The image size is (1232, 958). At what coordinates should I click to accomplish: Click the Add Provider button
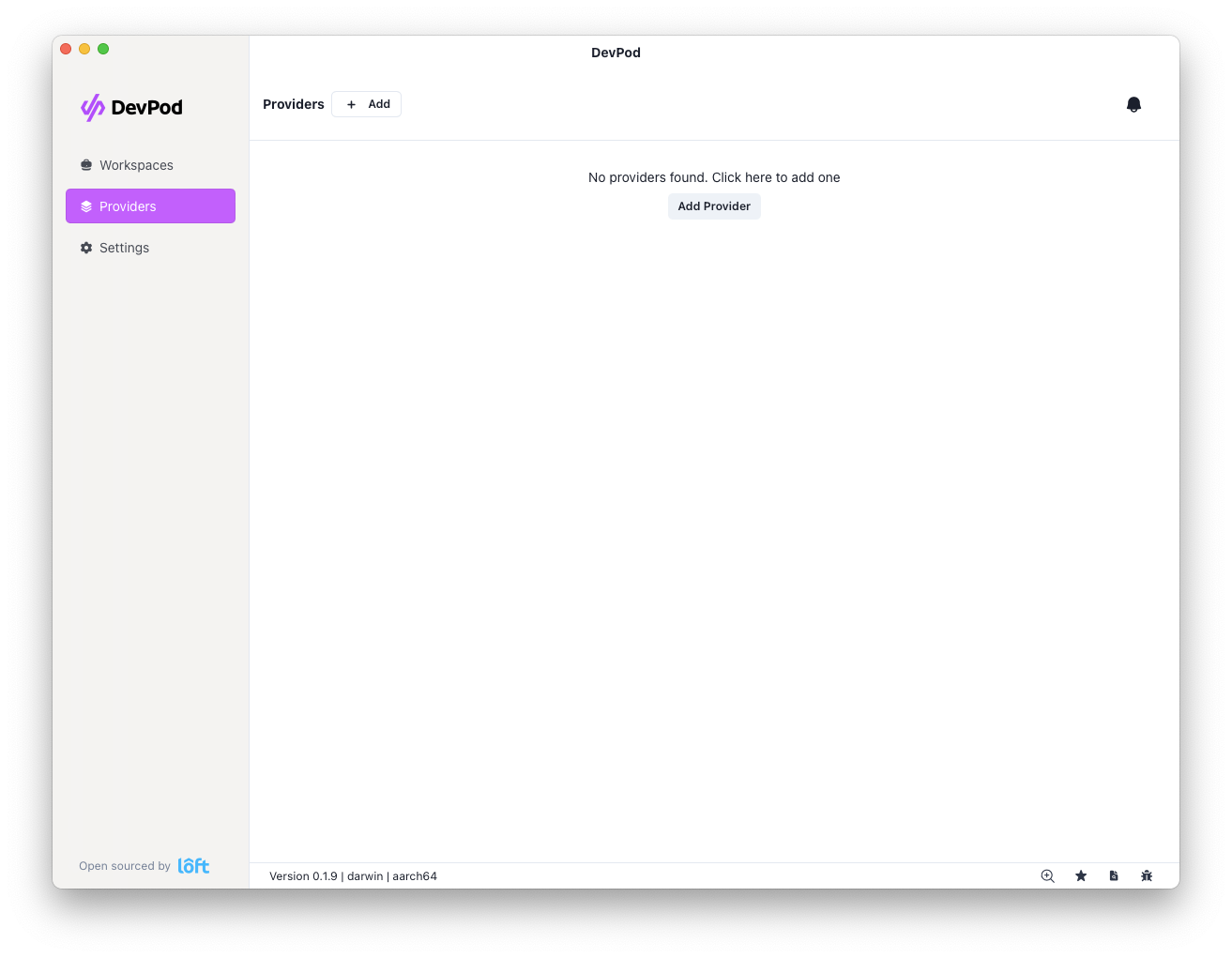click(x=714, y=206)
